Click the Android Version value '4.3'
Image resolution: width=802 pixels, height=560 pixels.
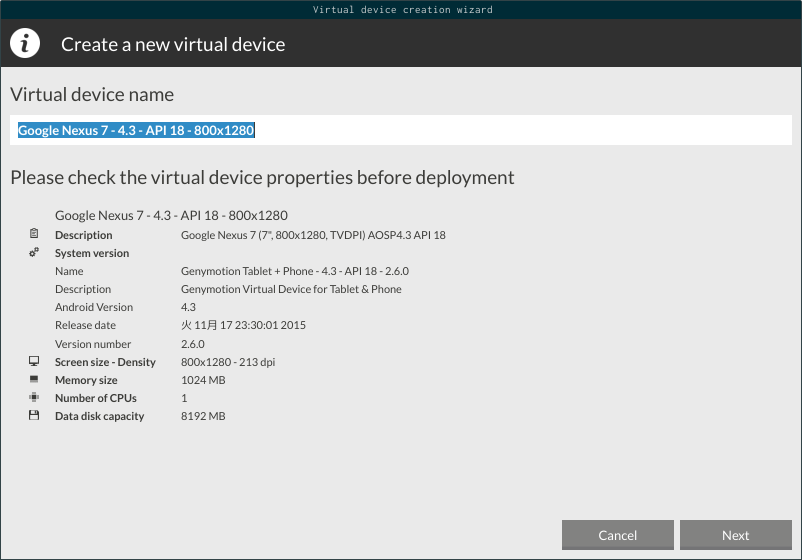[x=188, y=307]
